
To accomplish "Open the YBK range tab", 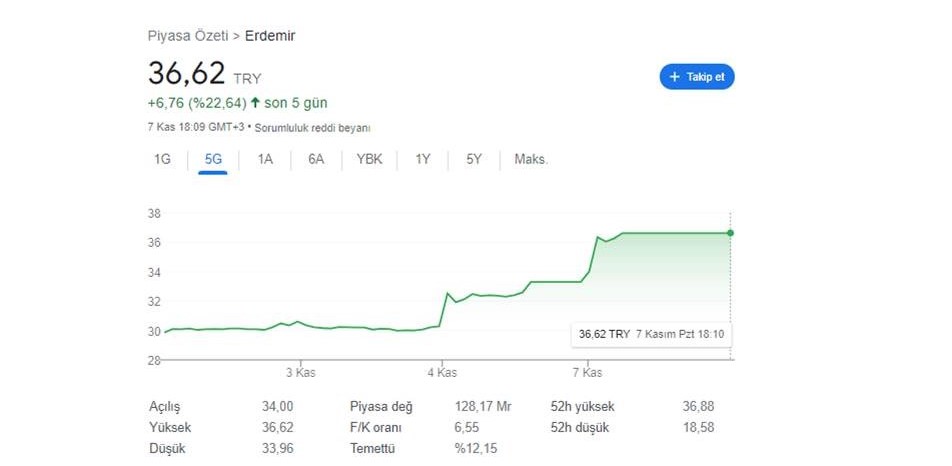I will point(369,160).
